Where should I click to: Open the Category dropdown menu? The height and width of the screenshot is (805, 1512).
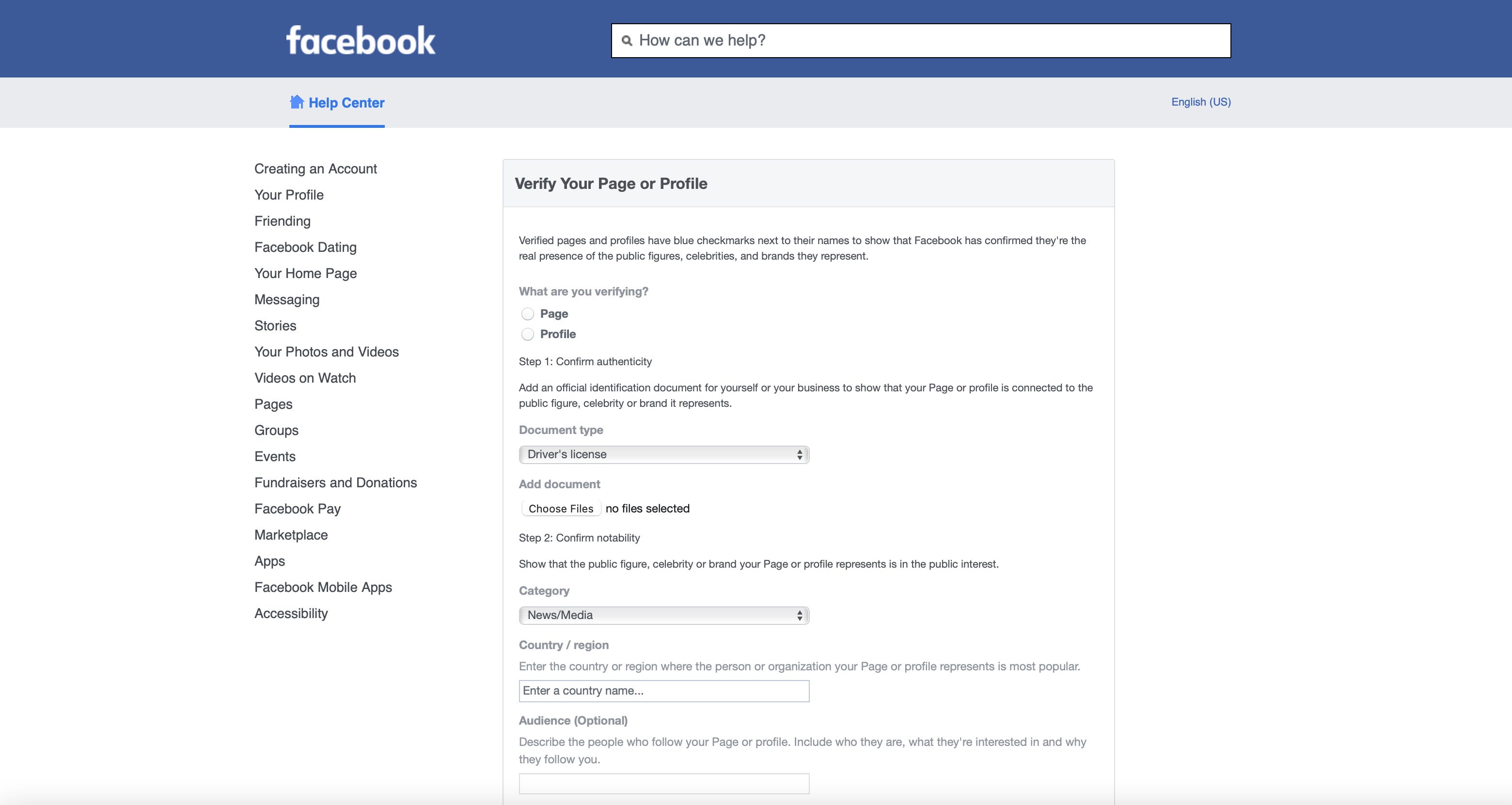pos(662,614)
